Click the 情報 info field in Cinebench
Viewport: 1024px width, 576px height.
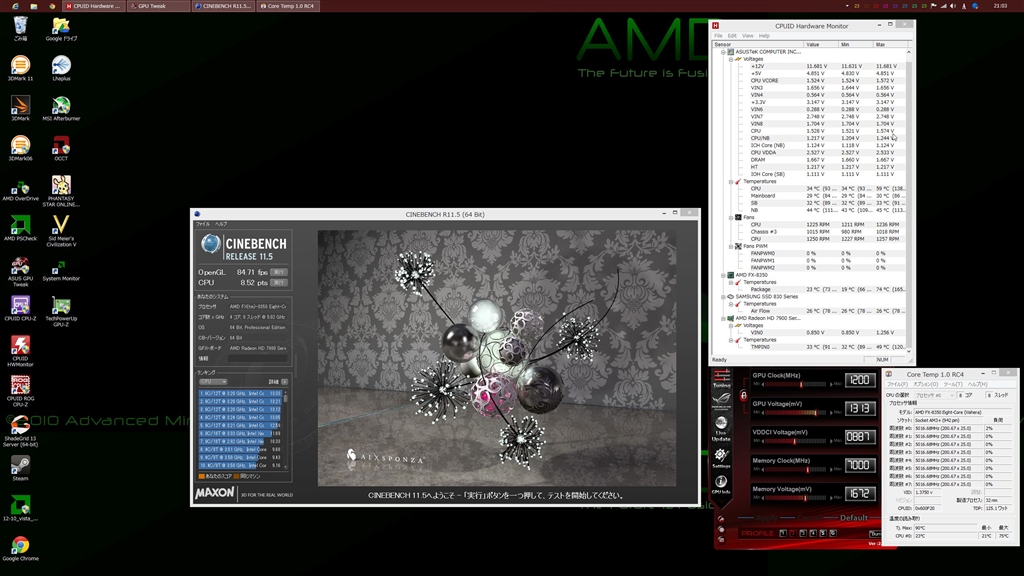point(257,359)
